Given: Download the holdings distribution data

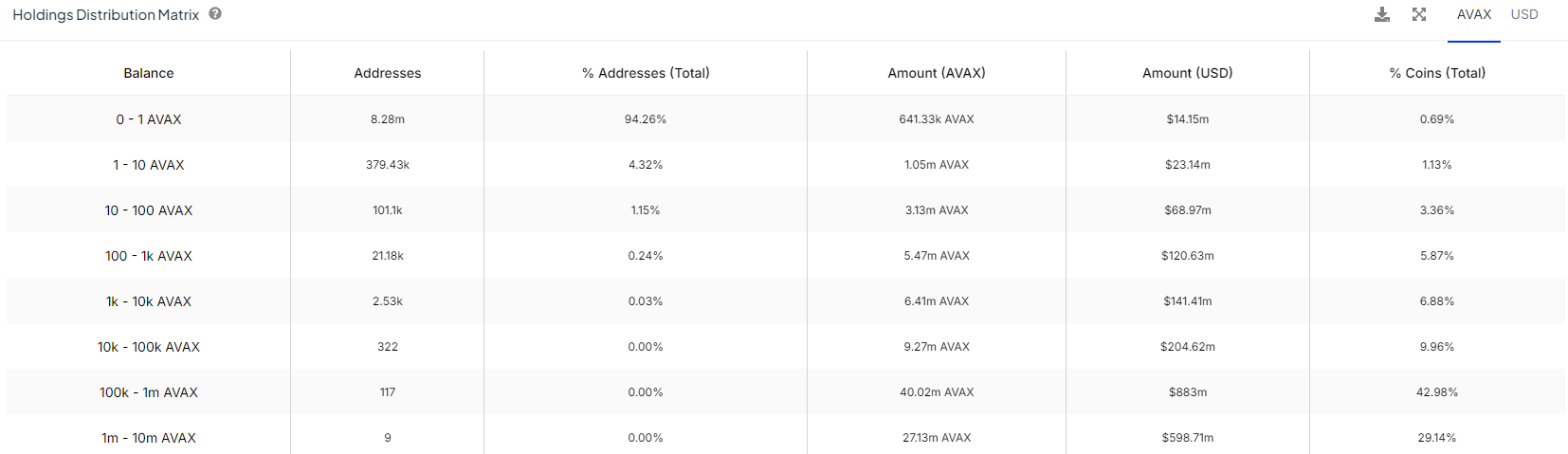Looking at the screenshot, I should (x=1382, y=14).
